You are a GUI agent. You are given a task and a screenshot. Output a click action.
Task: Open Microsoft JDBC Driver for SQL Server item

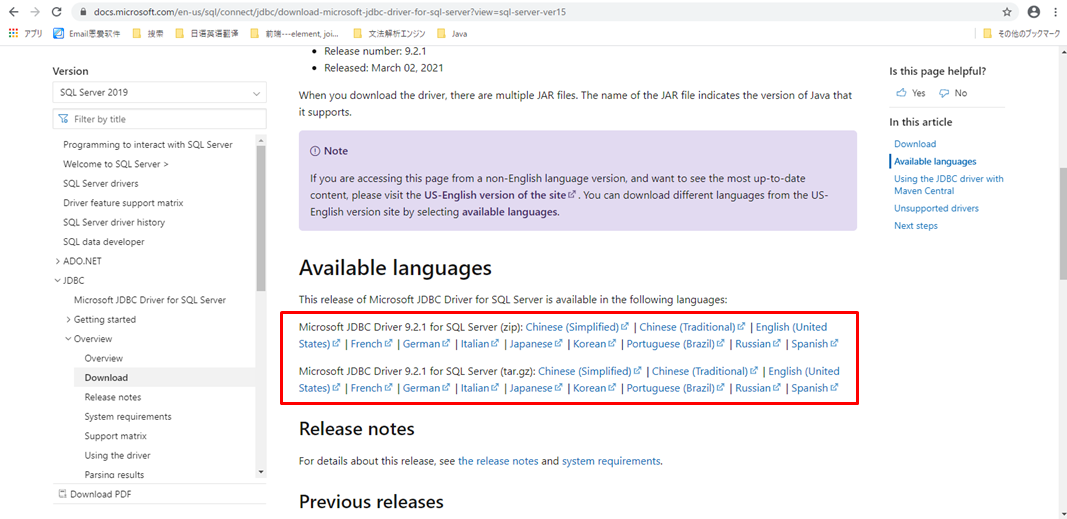[x=150, y=300]
